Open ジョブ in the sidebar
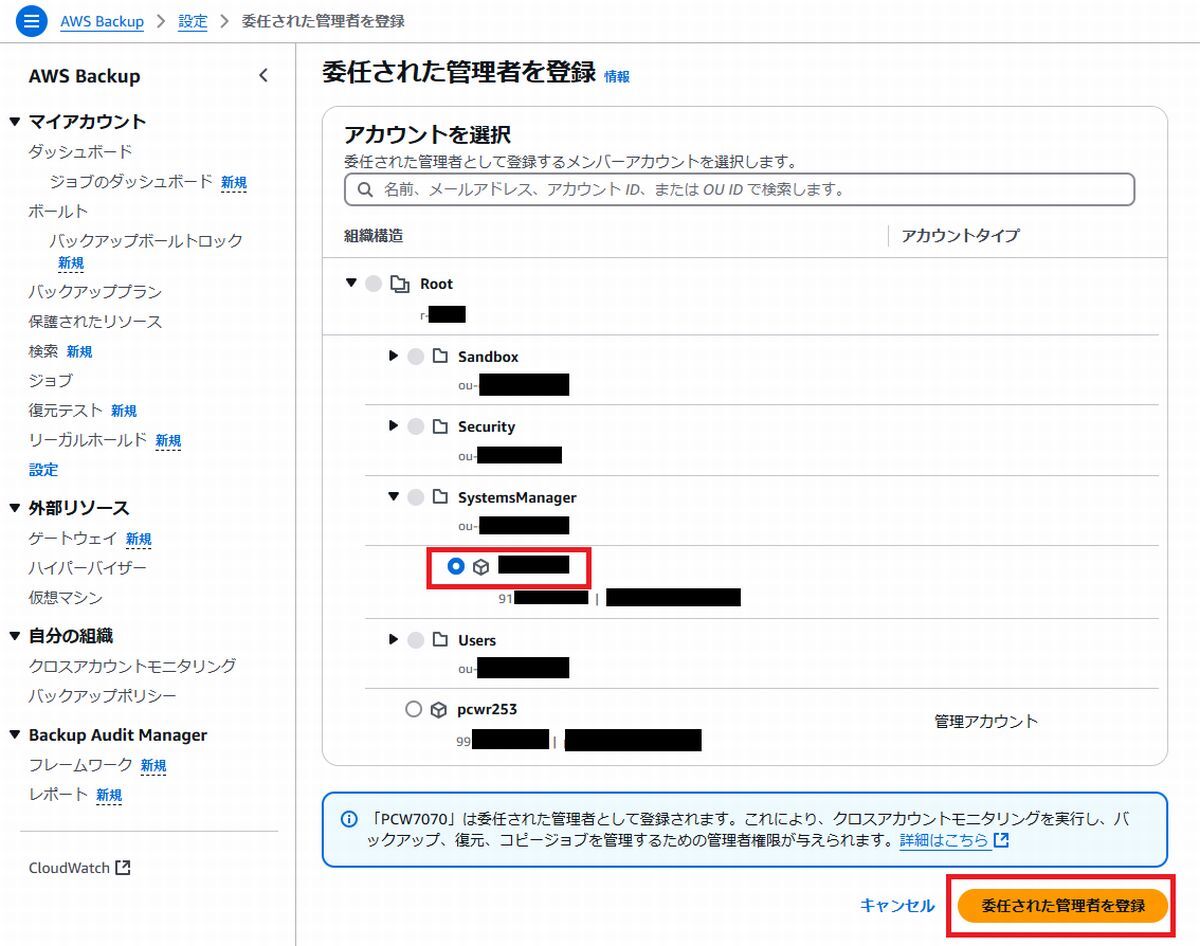 50,381
